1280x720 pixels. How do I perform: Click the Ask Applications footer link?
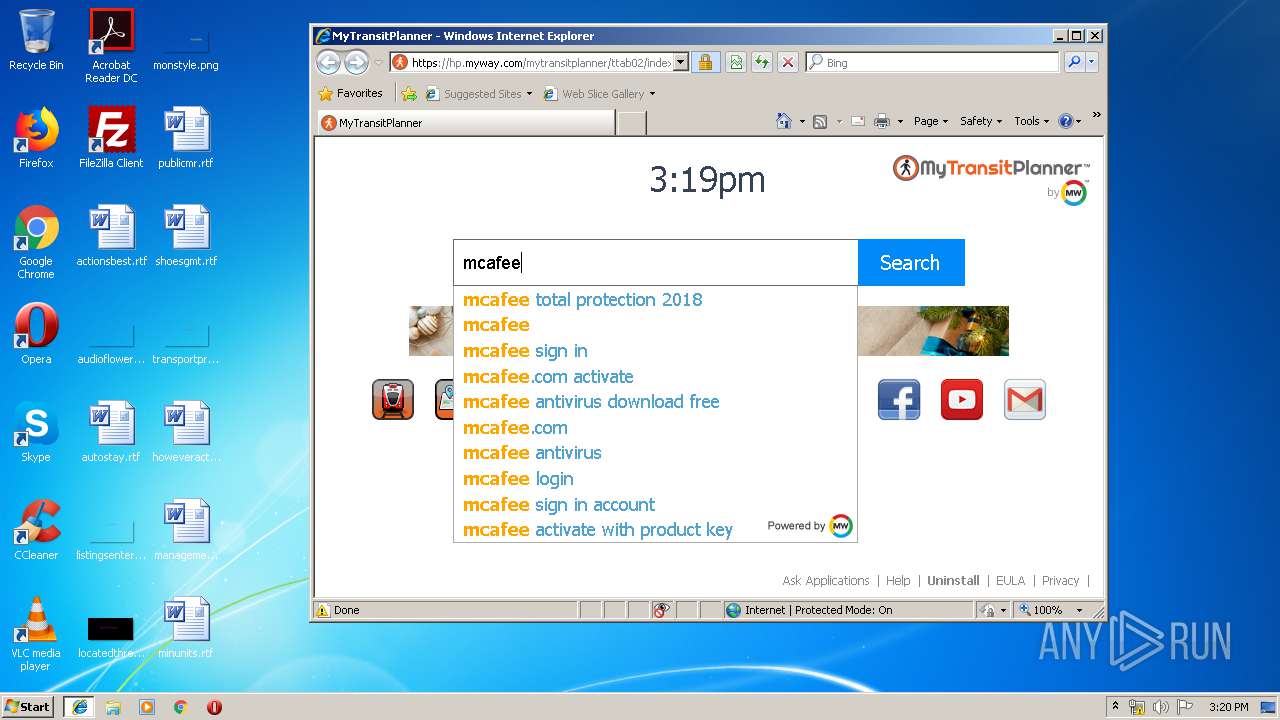tap(826, 581)
